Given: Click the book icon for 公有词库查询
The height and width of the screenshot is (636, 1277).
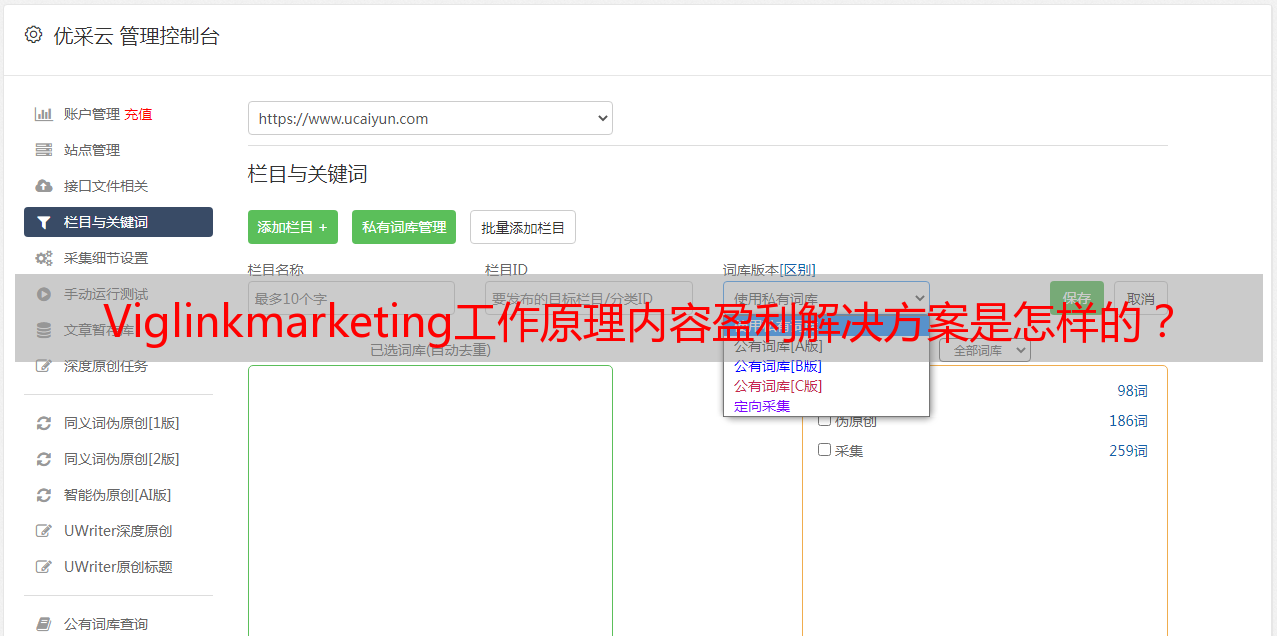Looking at the screenshot, I should click(43, 624).
